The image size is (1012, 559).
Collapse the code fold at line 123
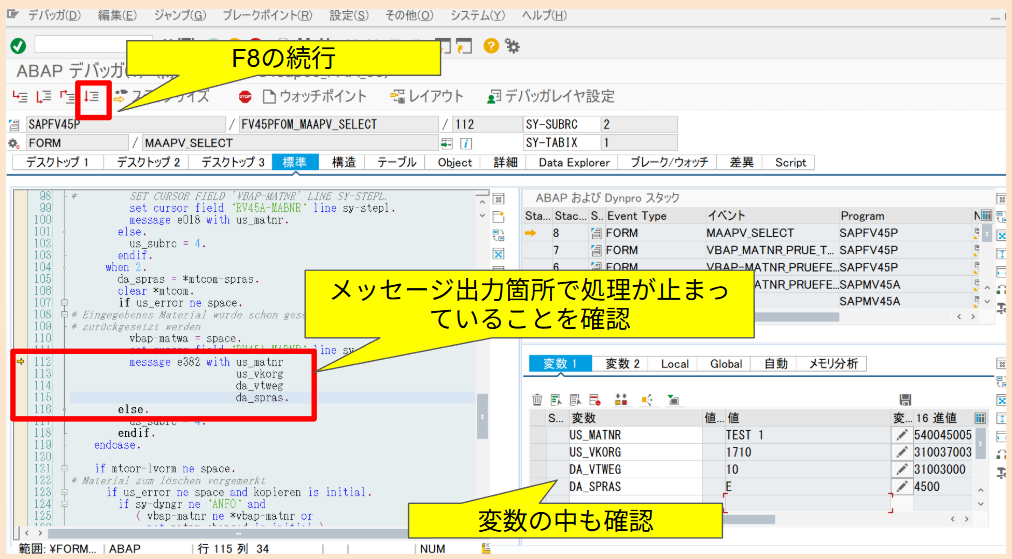click(65, 492)
